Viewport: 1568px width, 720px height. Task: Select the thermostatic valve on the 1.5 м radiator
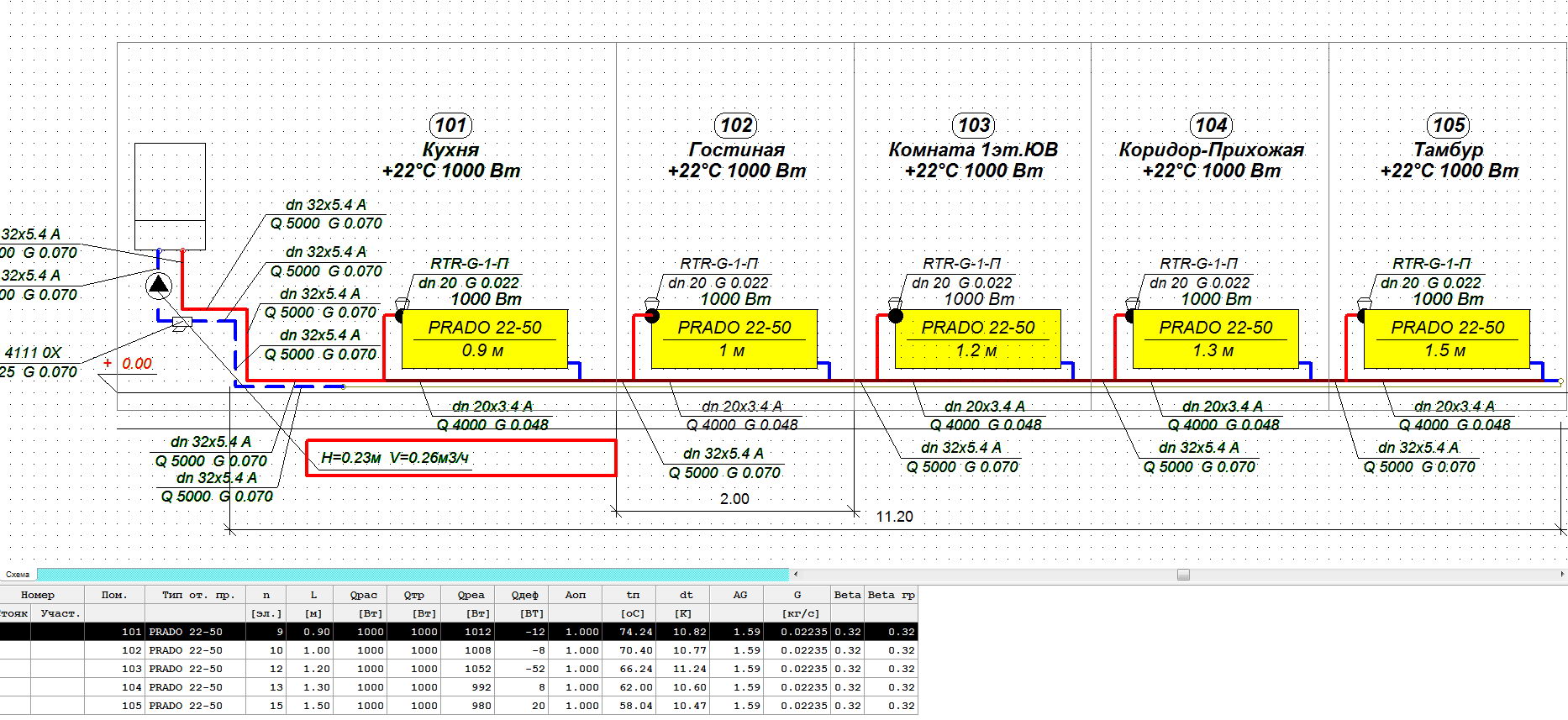click(x=1363, y=311)
